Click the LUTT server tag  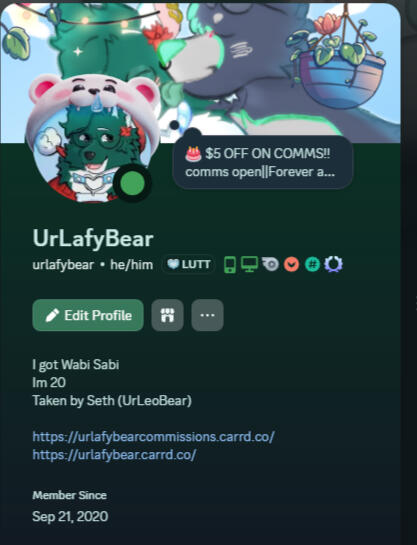[x=188, y=265]
